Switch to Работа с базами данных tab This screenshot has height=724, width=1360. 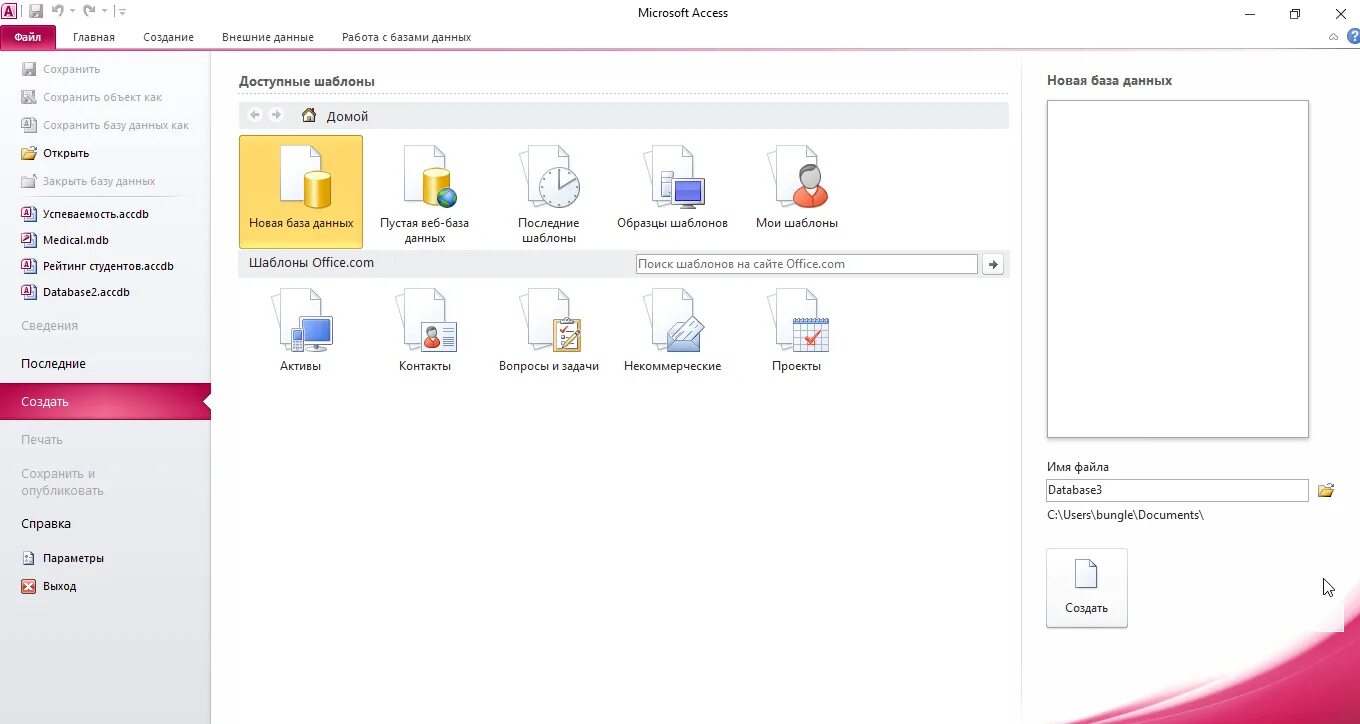tap(406, 37)
